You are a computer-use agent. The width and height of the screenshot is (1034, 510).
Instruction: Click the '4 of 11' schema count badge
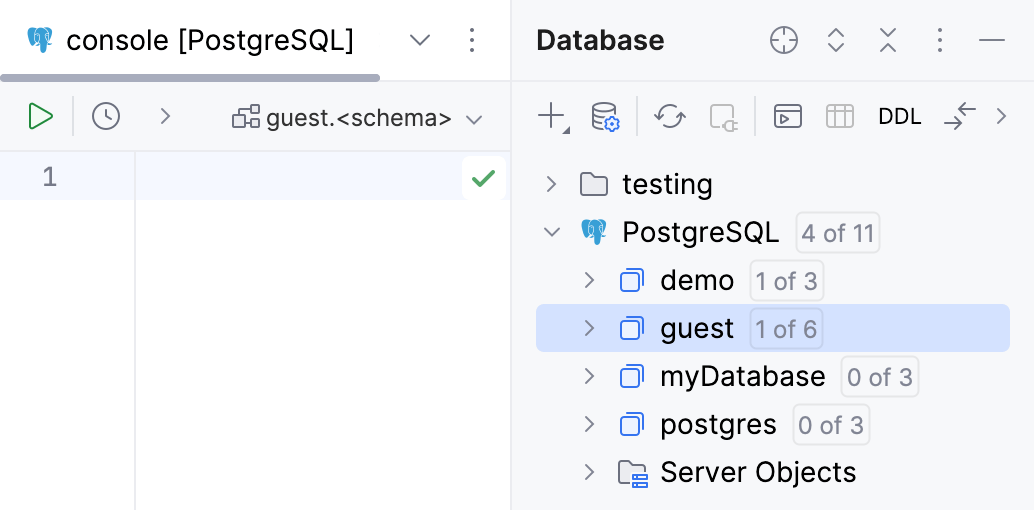(838, 233)
